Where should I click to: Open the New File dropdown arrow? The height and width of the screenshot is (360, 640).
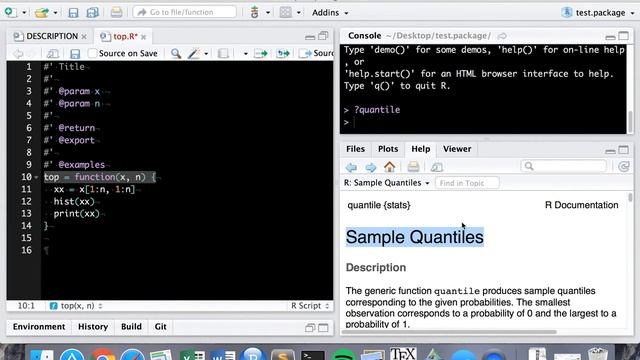coord(24,13)
